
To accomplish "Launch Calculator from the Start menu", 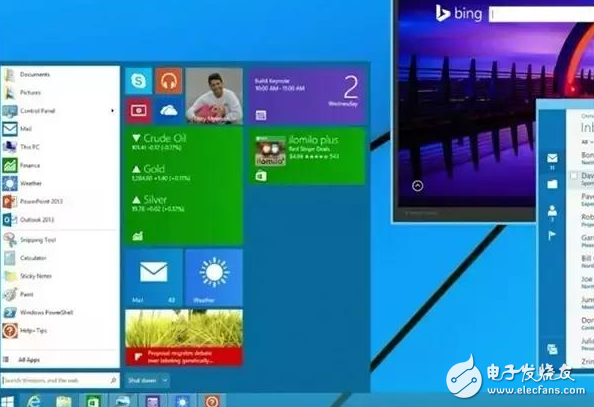I will [x=61, y=258].
